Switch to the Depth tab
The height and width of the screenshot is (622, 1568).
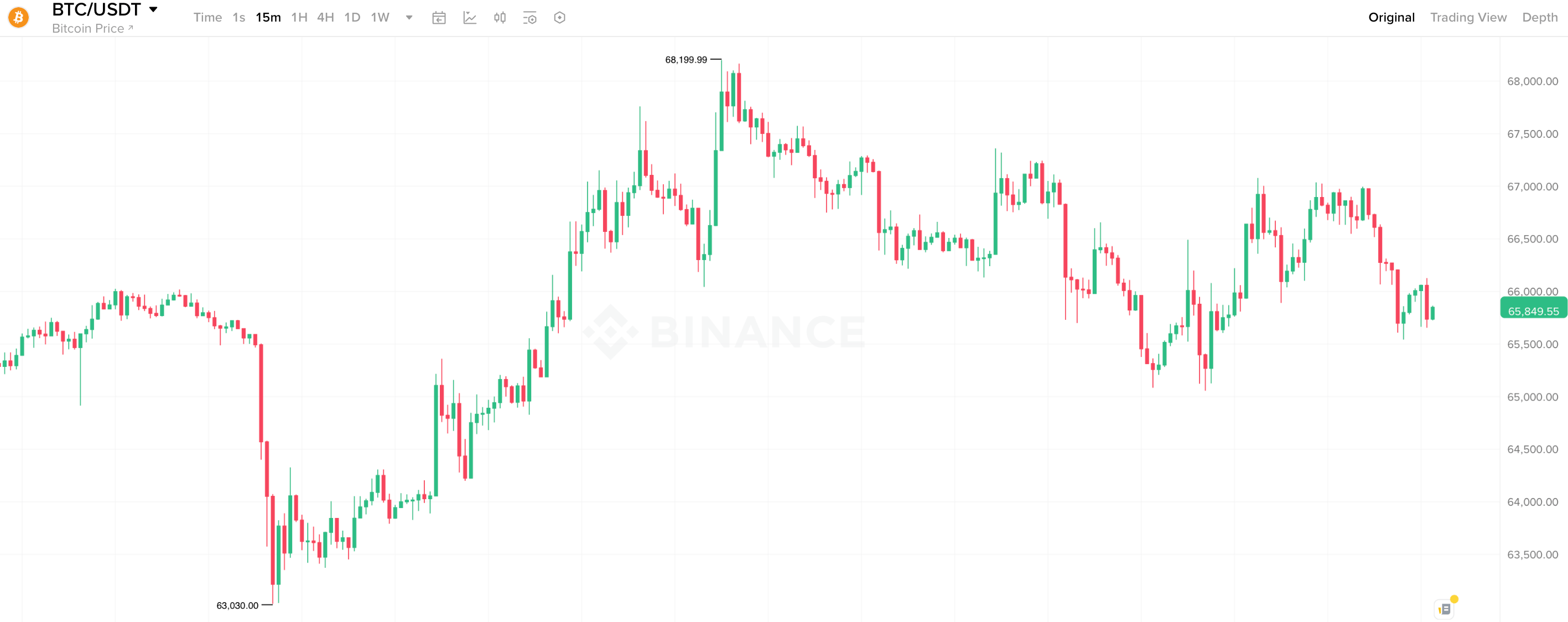1539,18
